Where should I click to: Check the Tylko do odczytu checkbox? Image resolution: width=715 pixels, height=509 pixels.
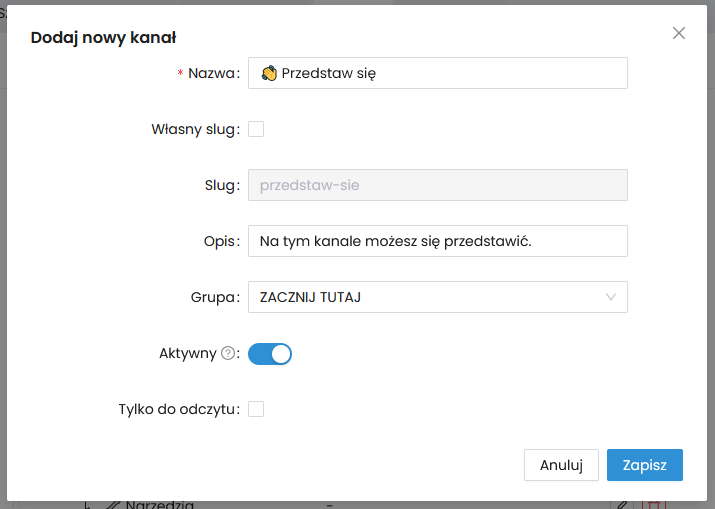click(256, 409)
